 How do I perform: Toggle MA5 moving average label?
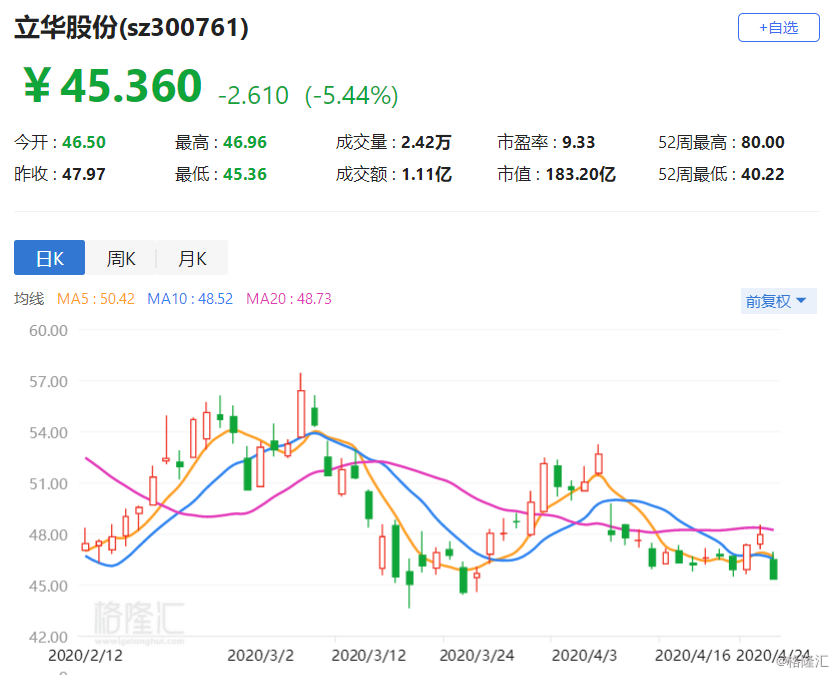tap(95, 299)
